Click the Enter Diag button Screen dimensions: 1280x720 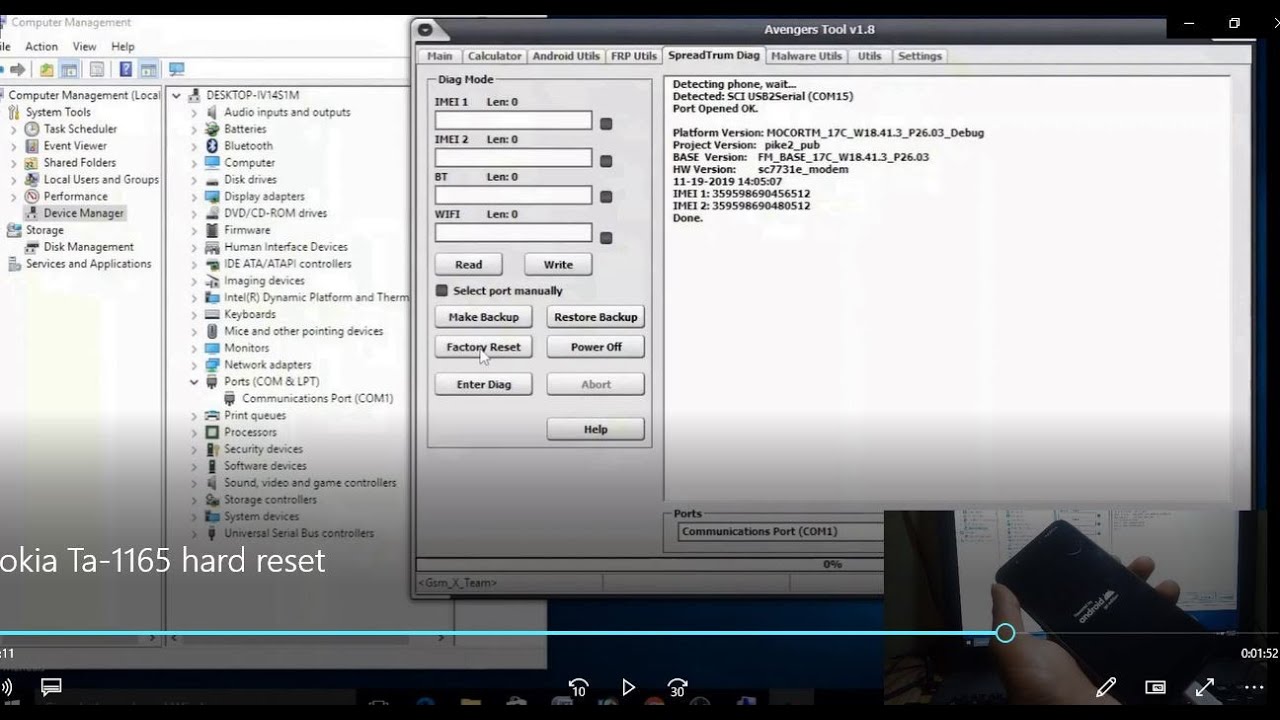484,384
